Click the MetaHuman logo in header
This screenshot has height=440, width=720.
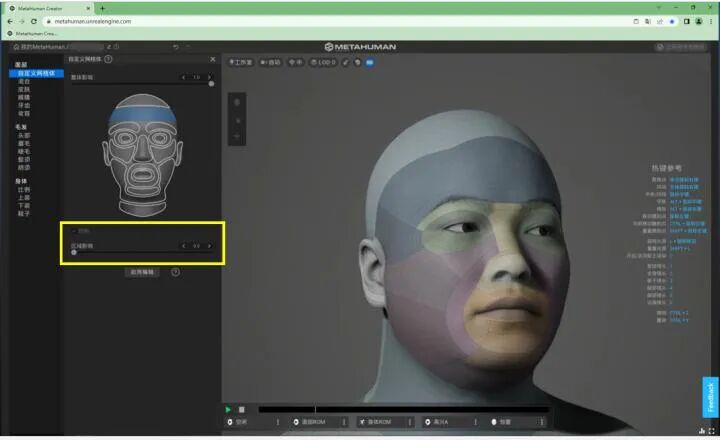(360, 47)
